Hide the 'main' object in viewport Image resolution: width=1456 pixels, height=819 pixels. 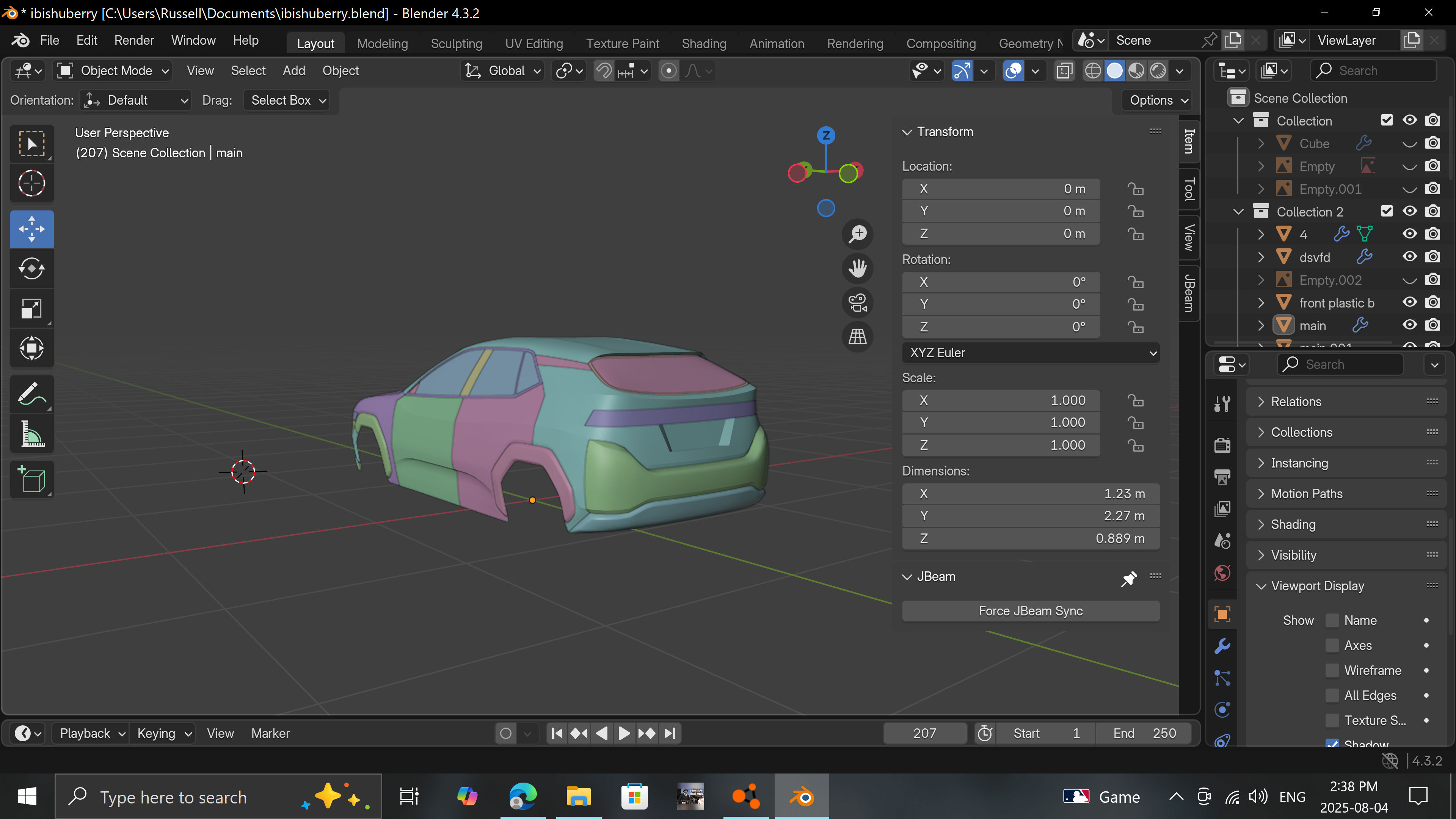pyautogui.click(x=1410, y=325)
